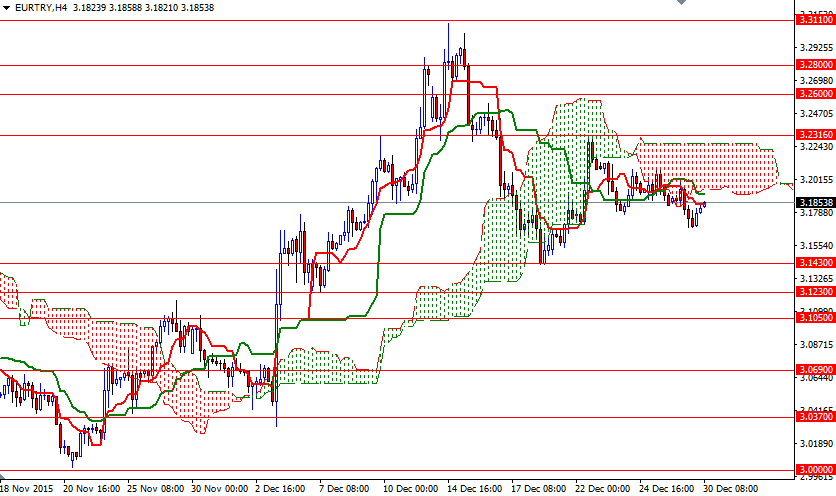Click the 7 Dec 08:00 time label

[344, 489]
